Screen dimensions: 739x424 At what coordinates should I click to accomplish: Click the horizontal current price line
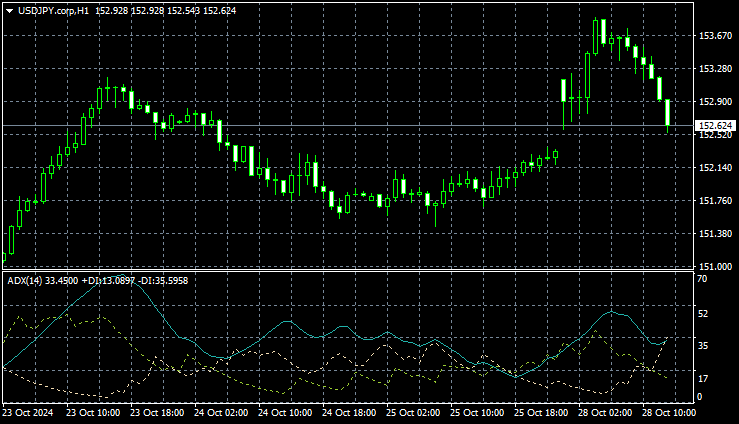[300, 126]
